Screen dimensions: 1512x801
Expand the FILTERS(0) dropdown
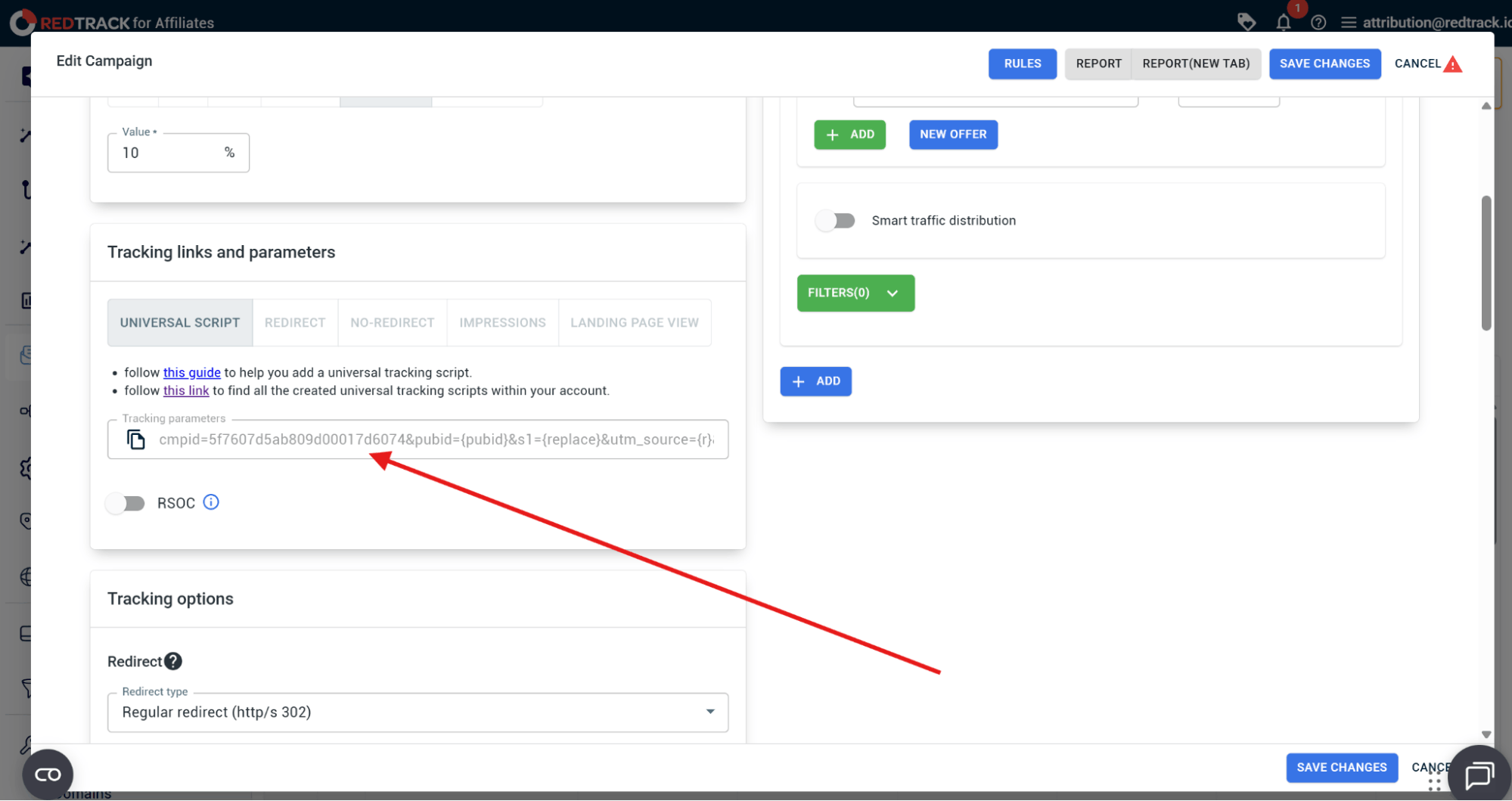(855, 293)
